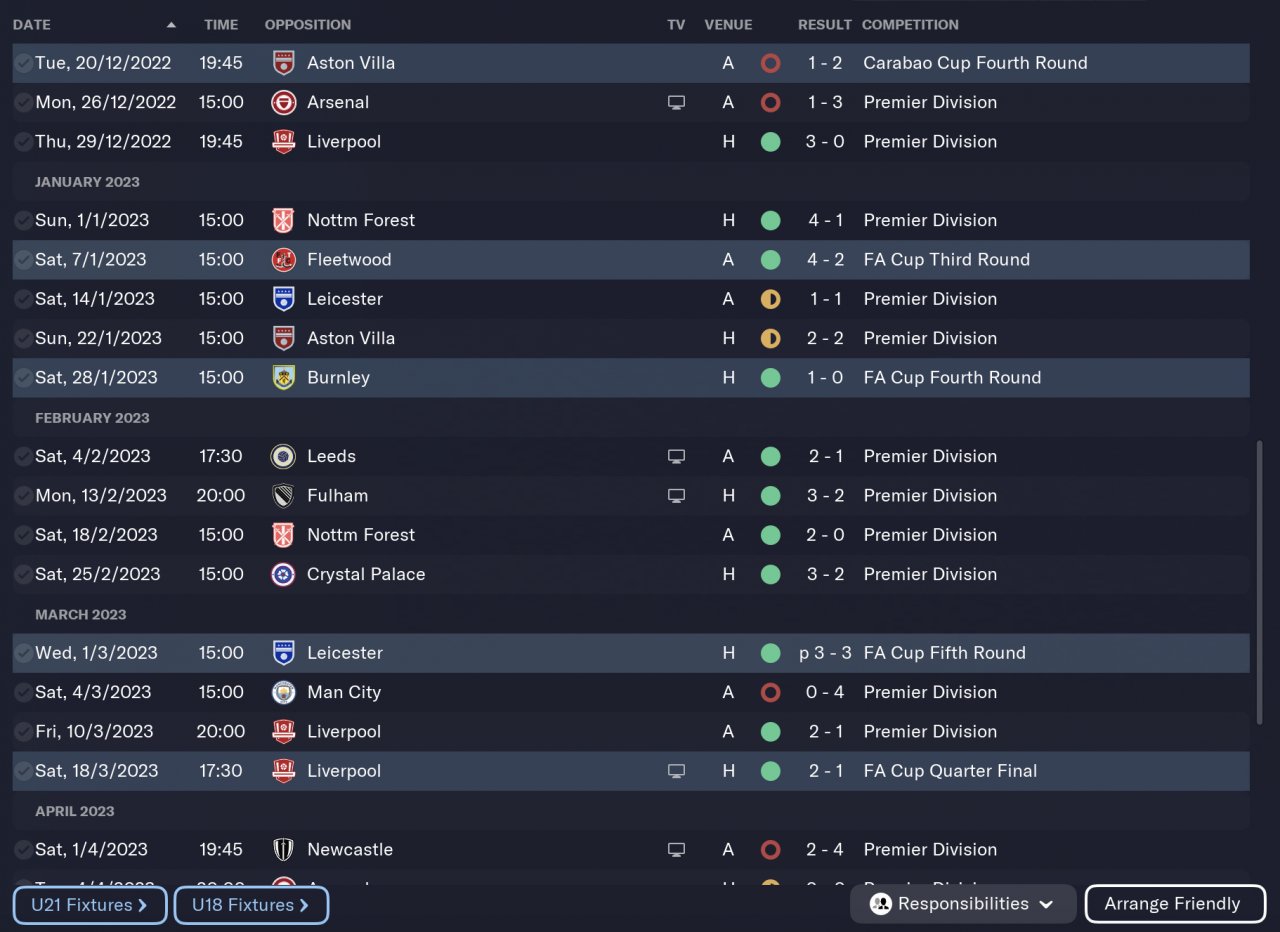Click the Leeds club crest
The width and height of the screenshot is (1280, 932).
(284, 456)
